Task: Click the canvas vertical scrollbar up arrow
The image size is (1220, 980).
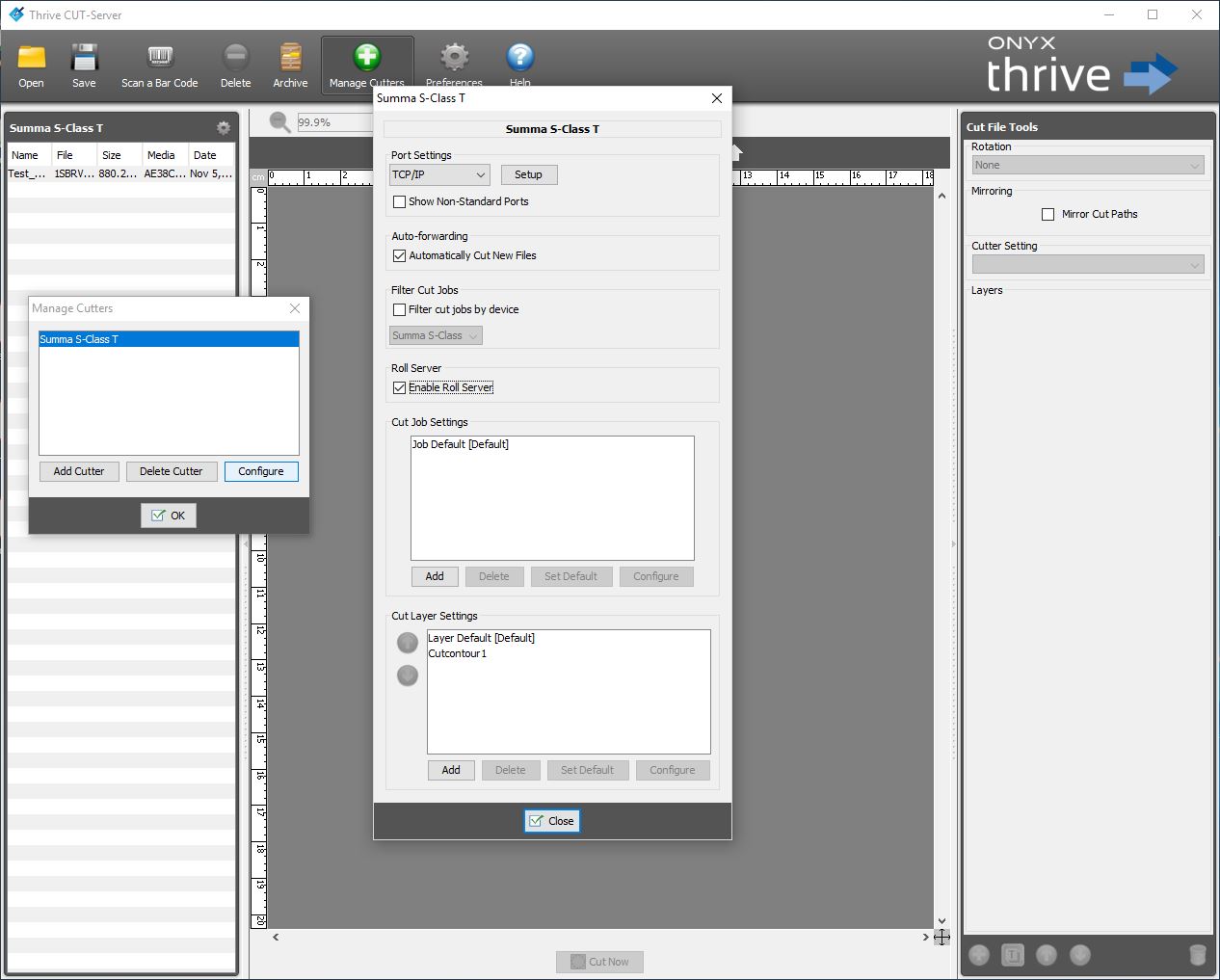Action: (942, 196)
